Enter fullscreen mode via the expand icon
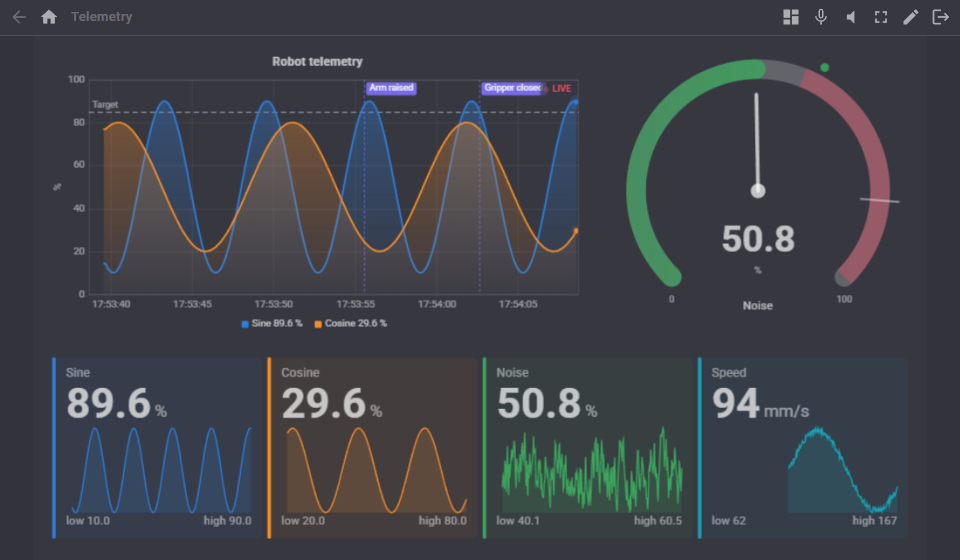 coord(880,17)
